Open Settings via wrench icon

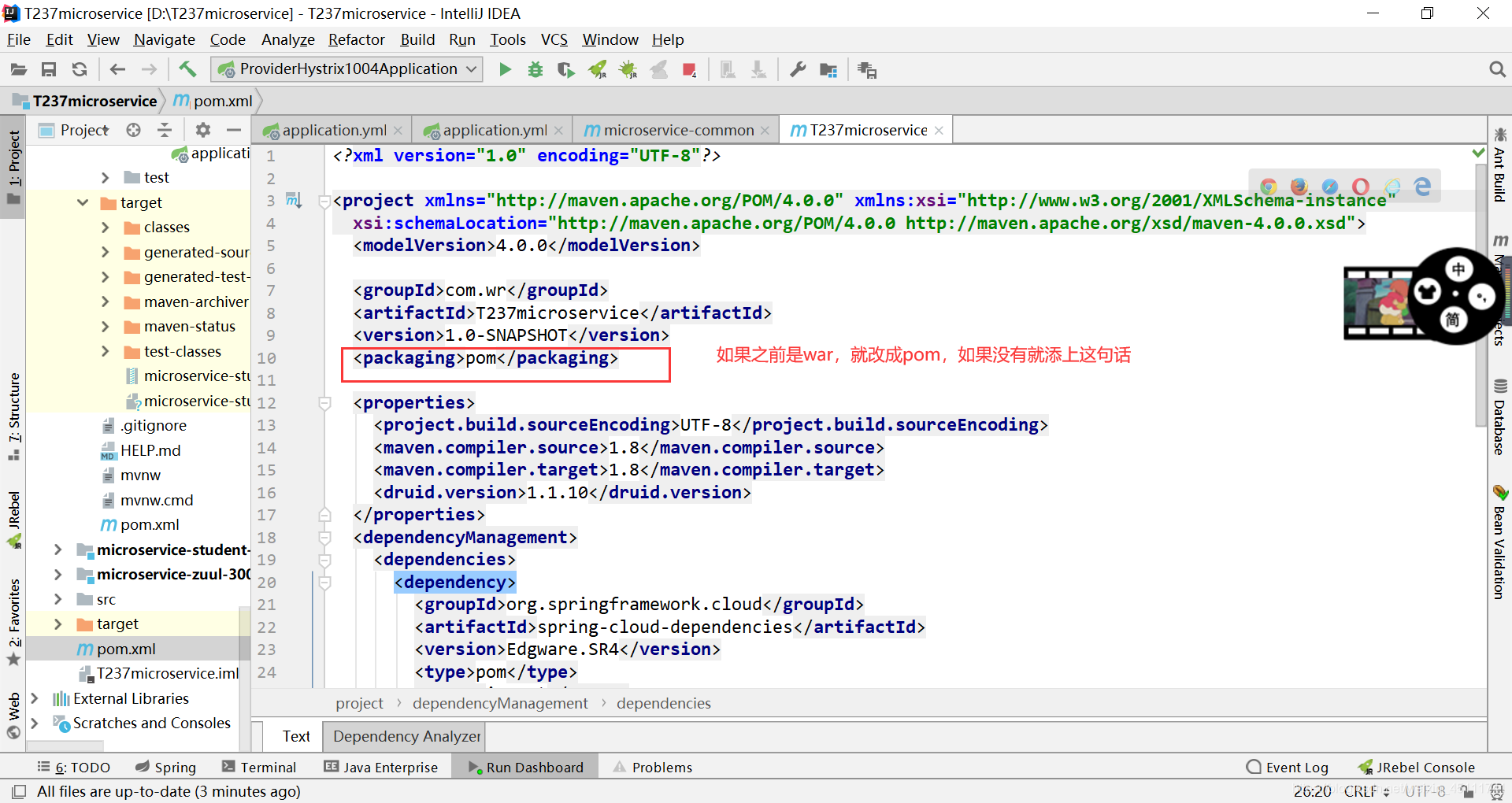[798, 70]
